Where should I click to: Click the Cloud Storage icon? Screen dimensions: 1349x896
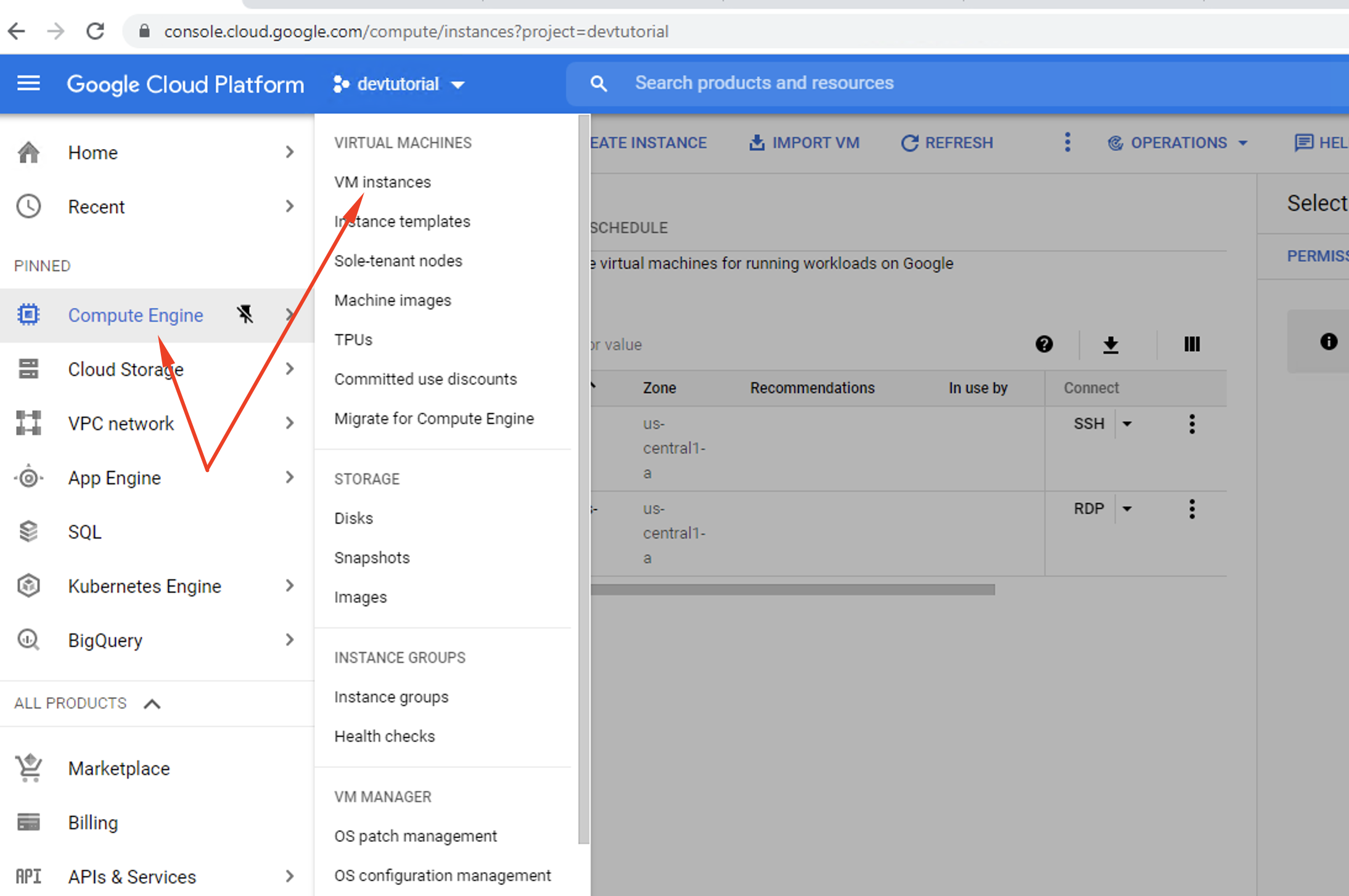(x=28, y=369)
